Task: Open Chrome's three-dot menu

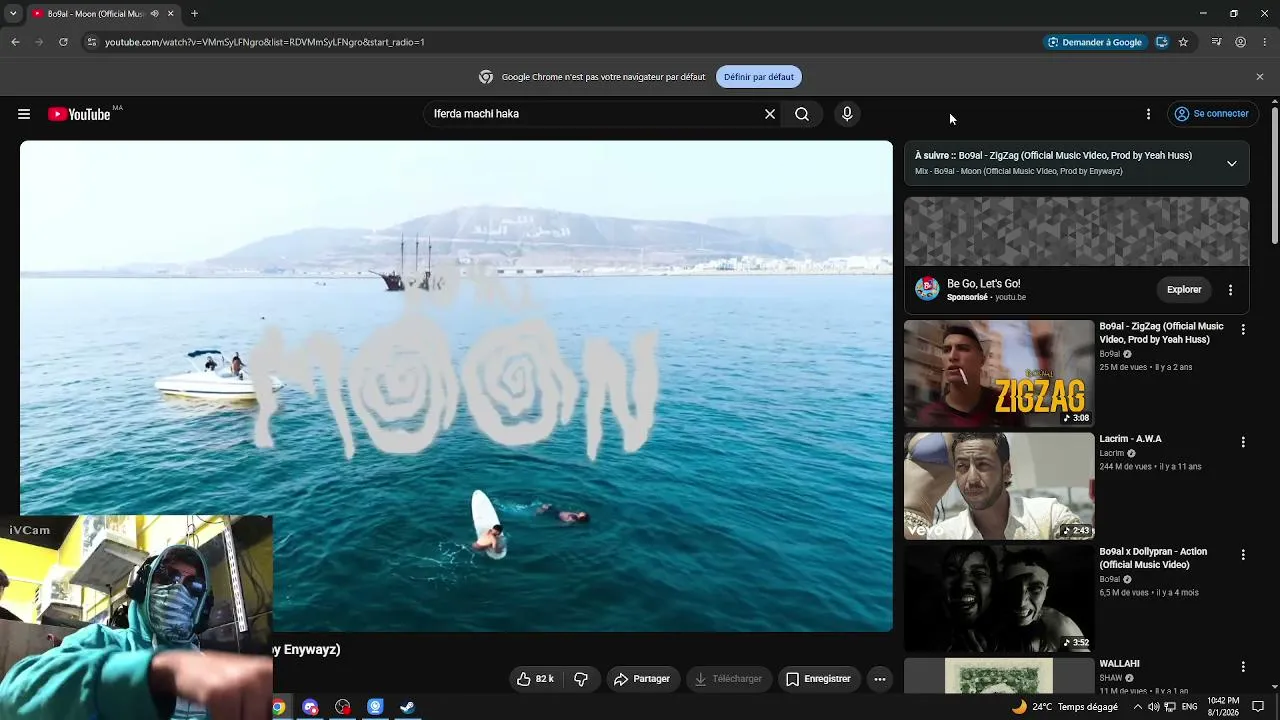Action: (1265, 42)
